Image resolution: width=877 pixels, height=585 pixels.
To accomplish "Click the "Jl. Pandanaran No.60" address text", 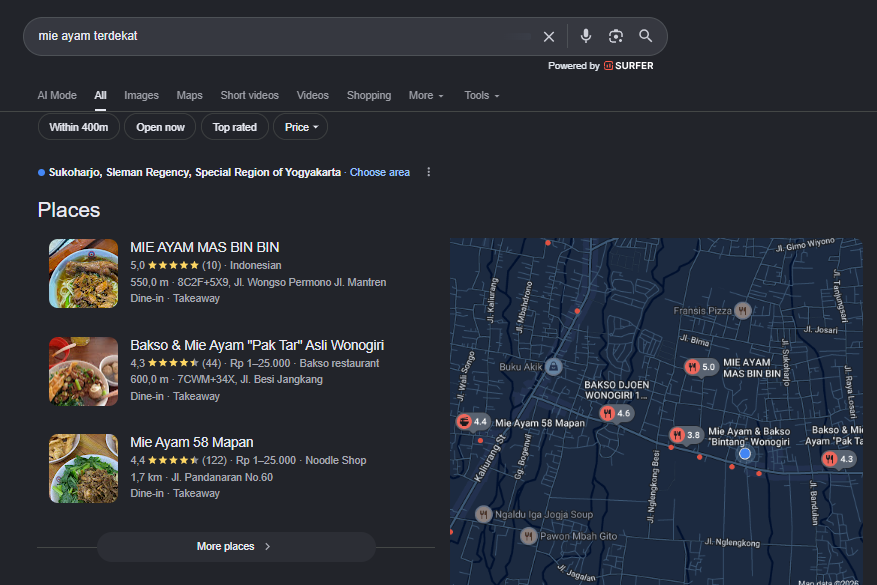I will (x=222, y=477).
